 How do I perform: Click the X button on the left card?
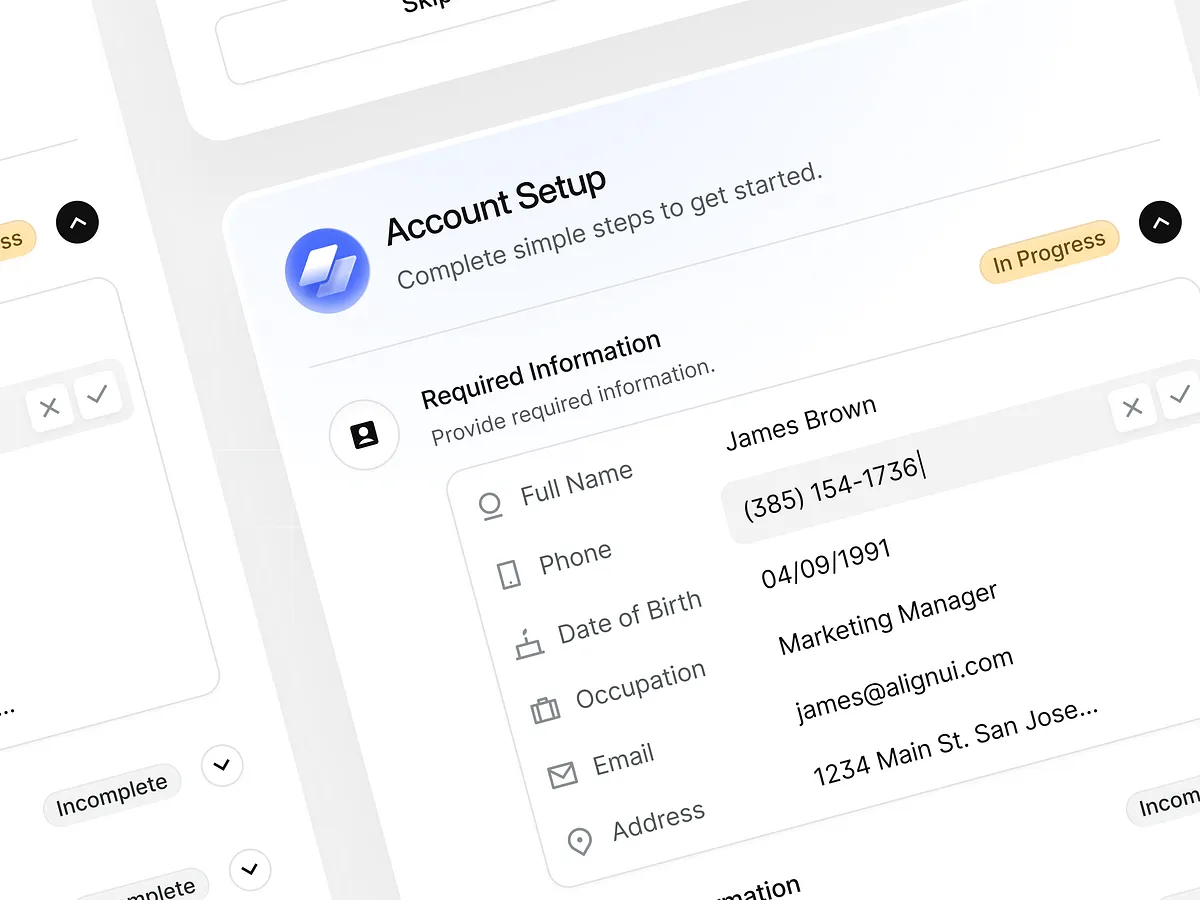[50, 408]
